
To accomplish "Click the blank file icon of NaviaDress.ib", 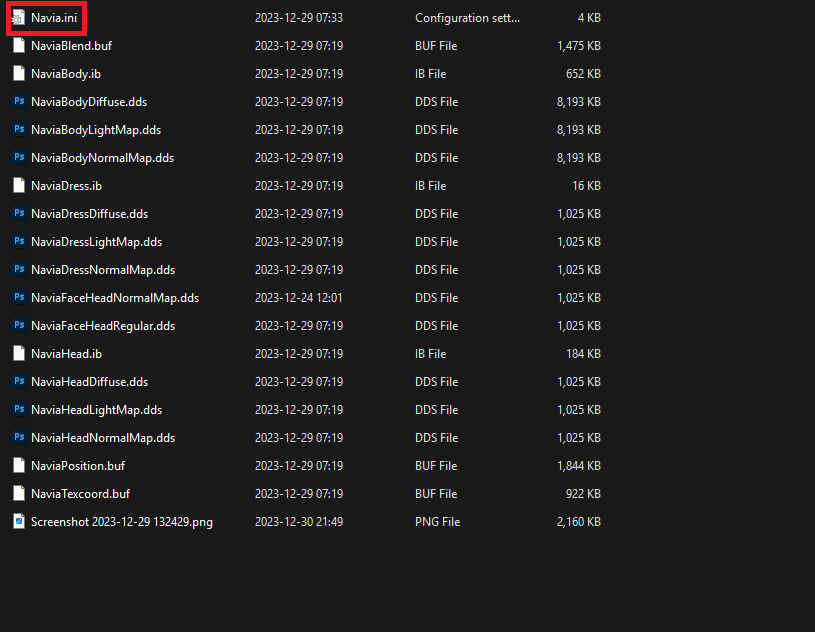I will pyautogui.click(x=19, y=186).
